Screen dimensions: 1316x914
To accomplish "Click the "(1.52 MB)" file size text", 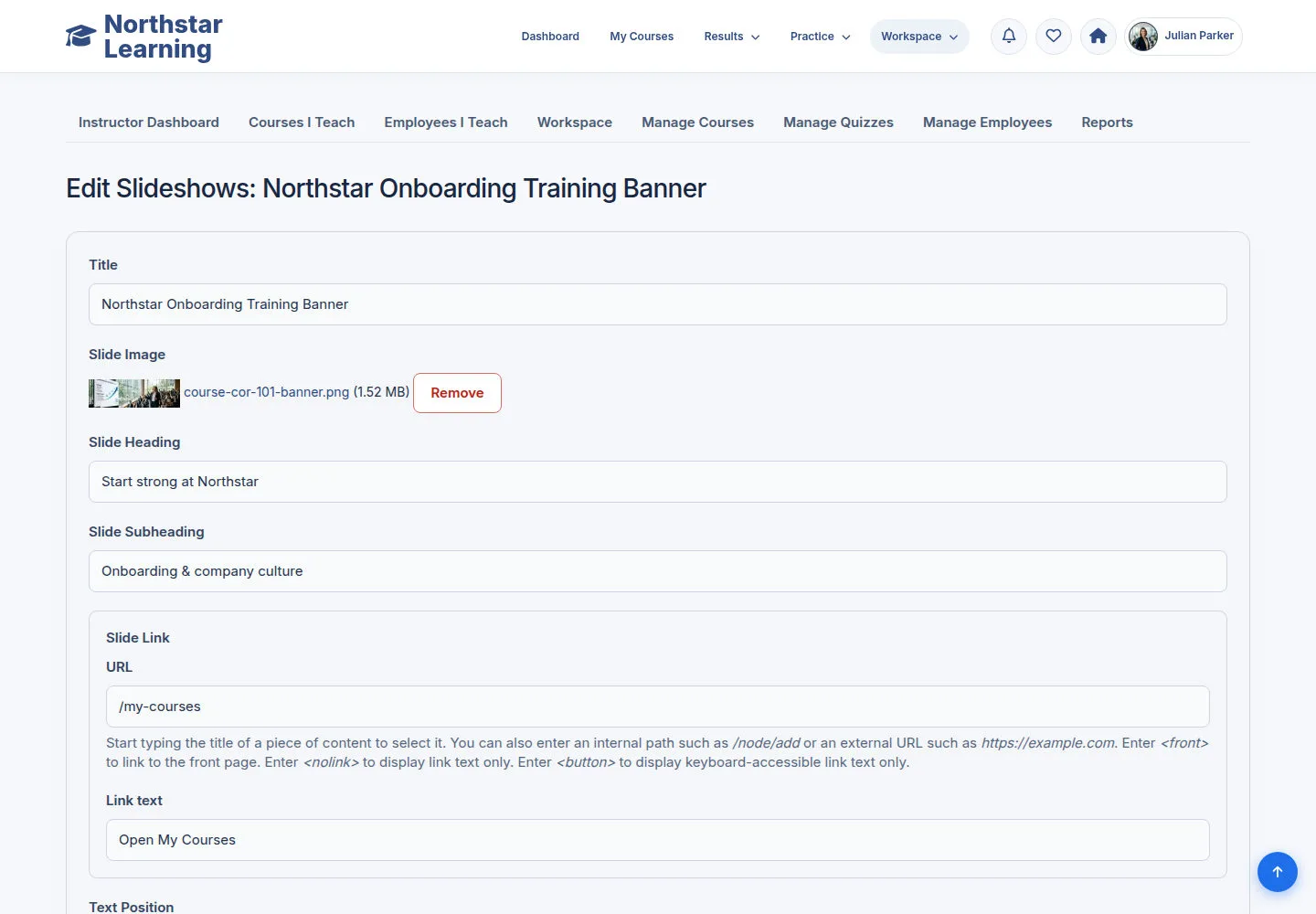I will (381, 392).
